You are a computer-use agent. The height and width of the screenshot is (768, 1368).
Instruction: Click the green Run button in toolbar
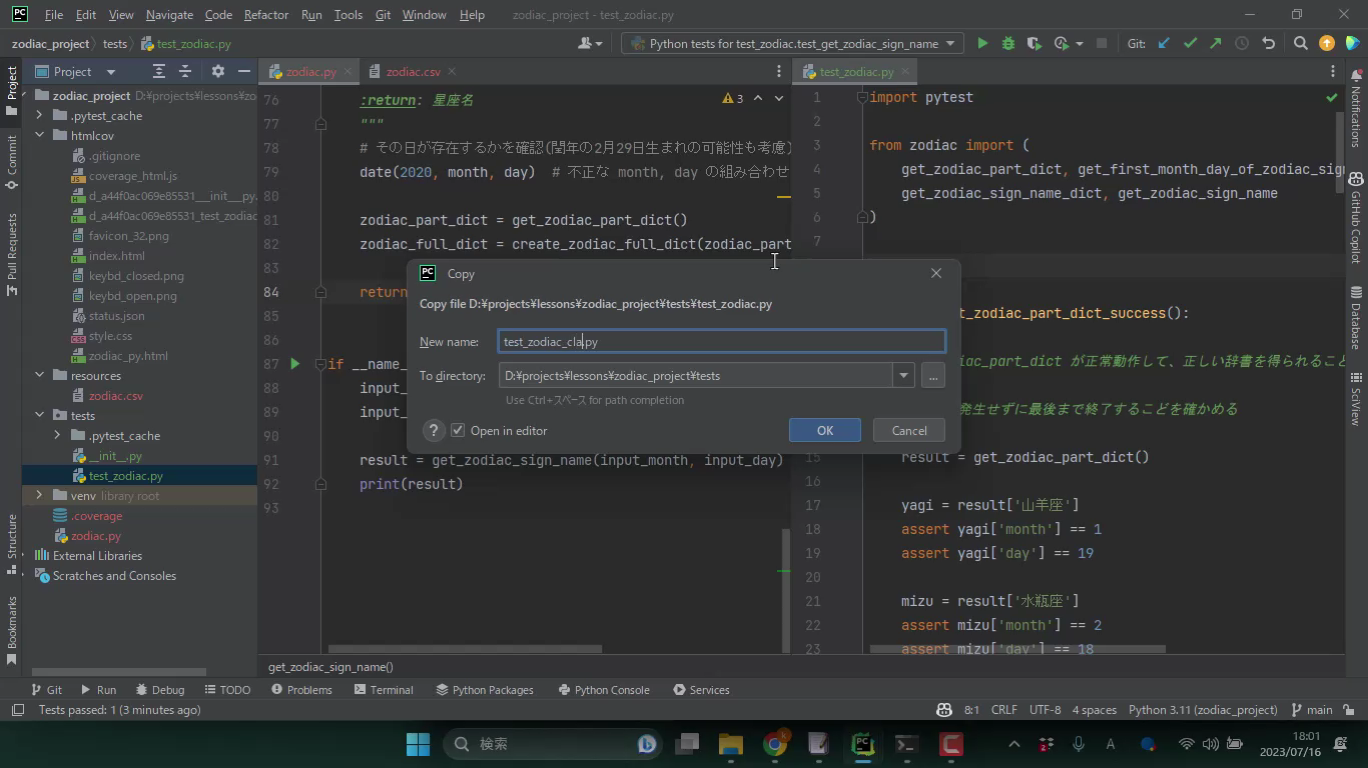(x=982, y=43)
